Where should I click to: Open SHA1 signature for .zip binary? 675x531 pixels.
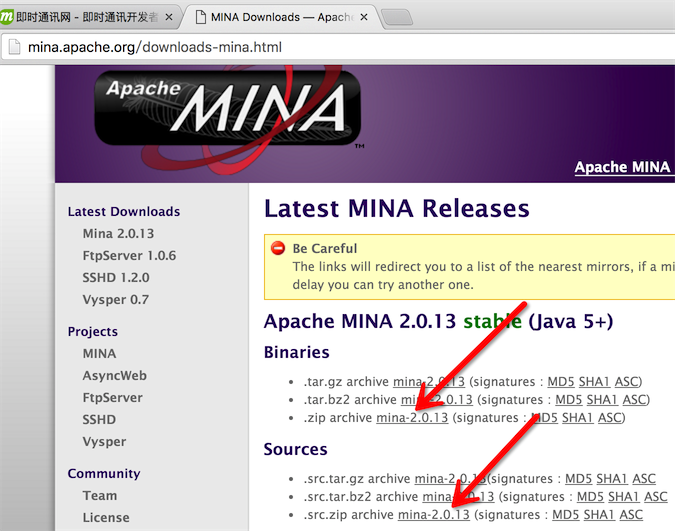[x=577, y=418]
